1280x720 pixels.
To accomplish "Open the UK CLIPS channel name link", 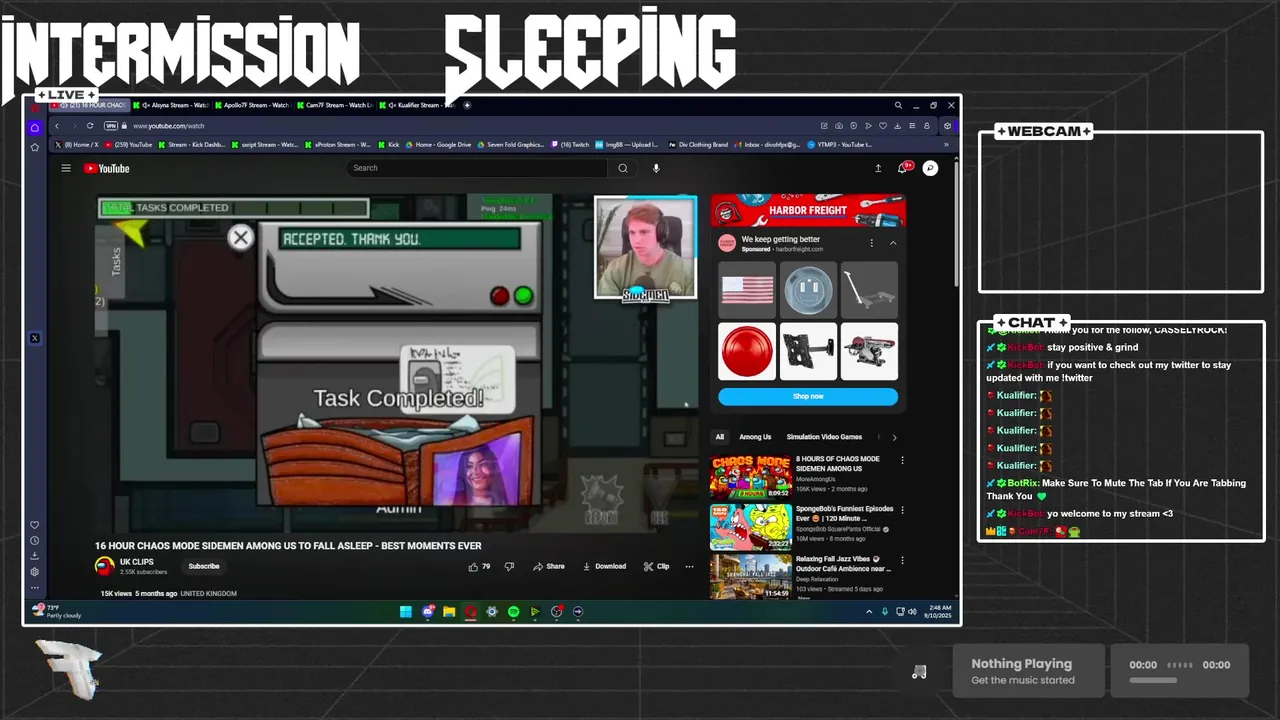I will (137, 562).
